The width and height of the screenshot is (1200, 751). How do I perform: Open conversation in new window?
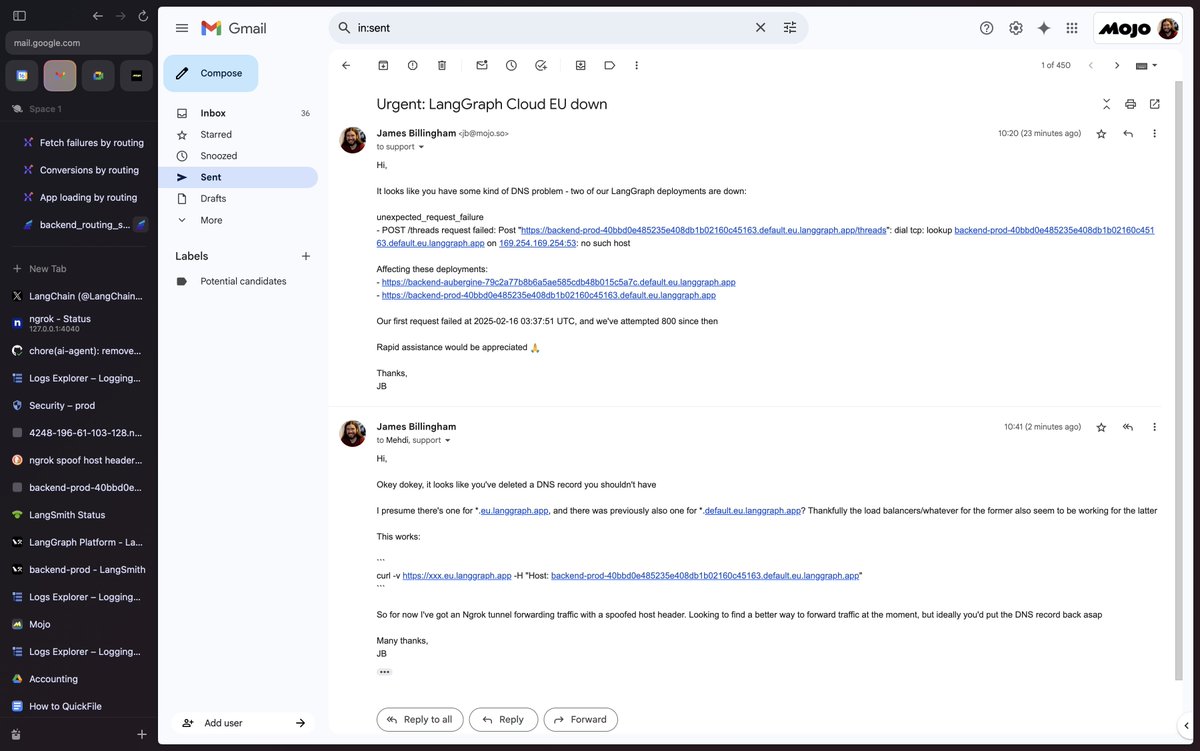tap(1155, 104)
